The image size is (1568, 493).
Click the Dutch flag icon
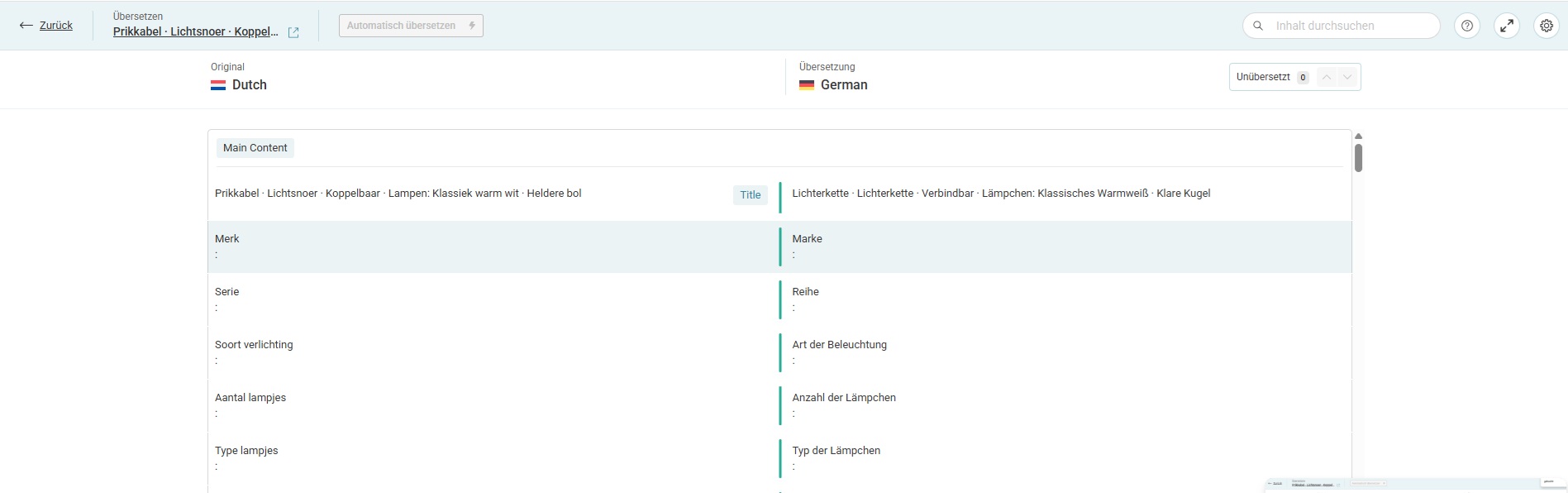218,85
